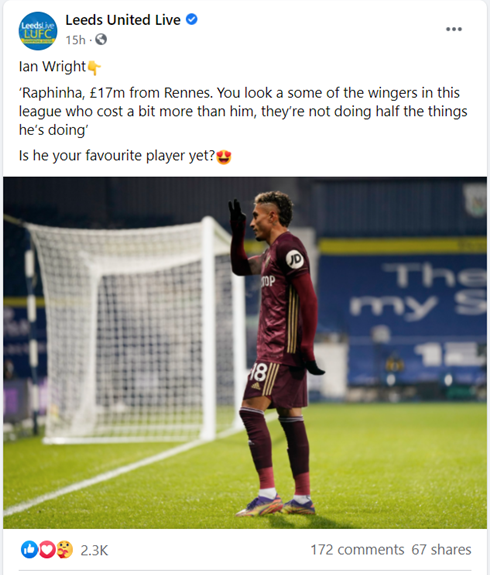Click the 15h post timestamp

[x=75, y=40]
